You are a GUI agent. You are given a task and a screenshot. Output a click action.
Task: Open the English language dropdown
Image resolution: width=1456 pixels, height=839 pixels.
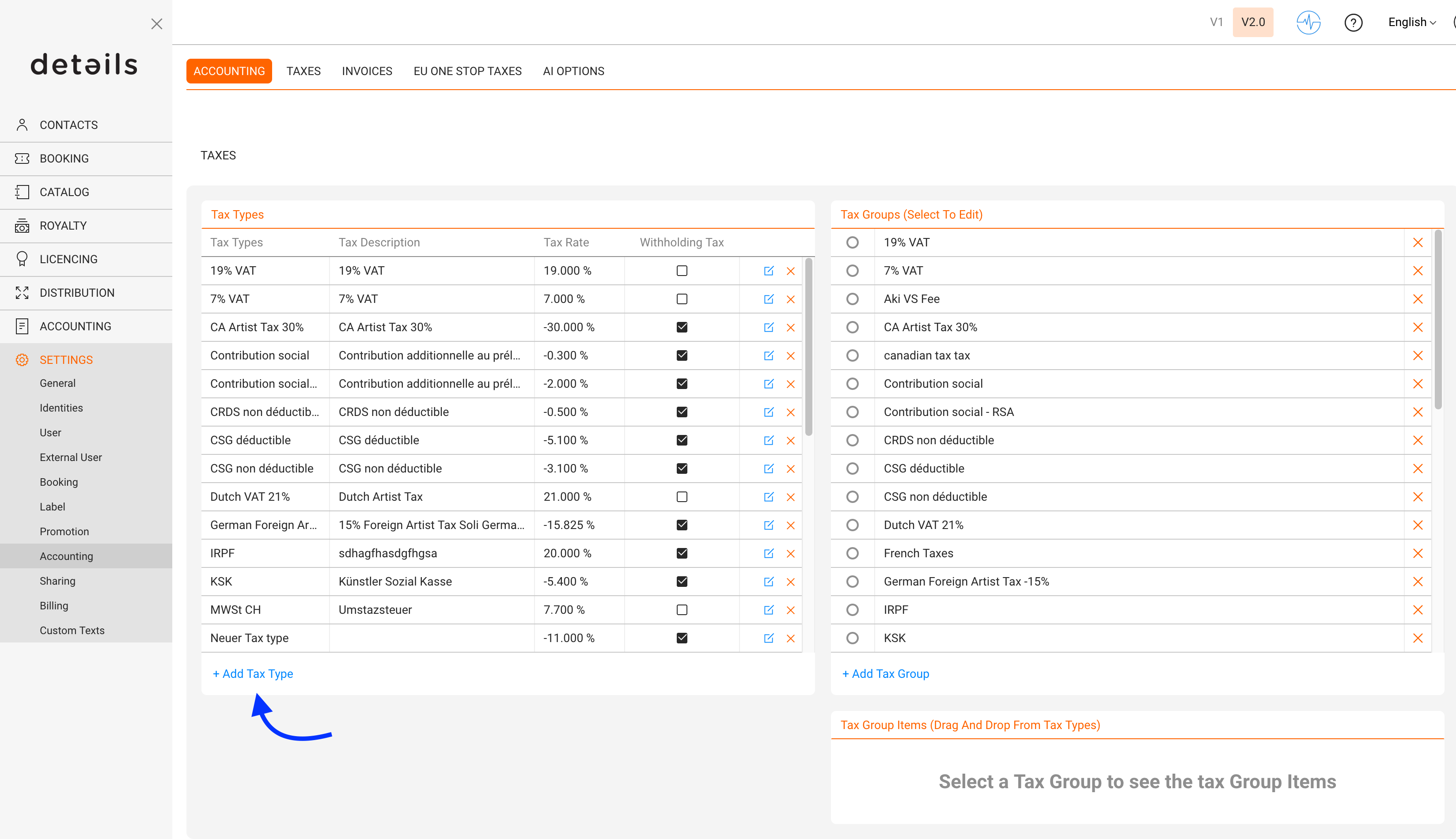coord(1412,23)
